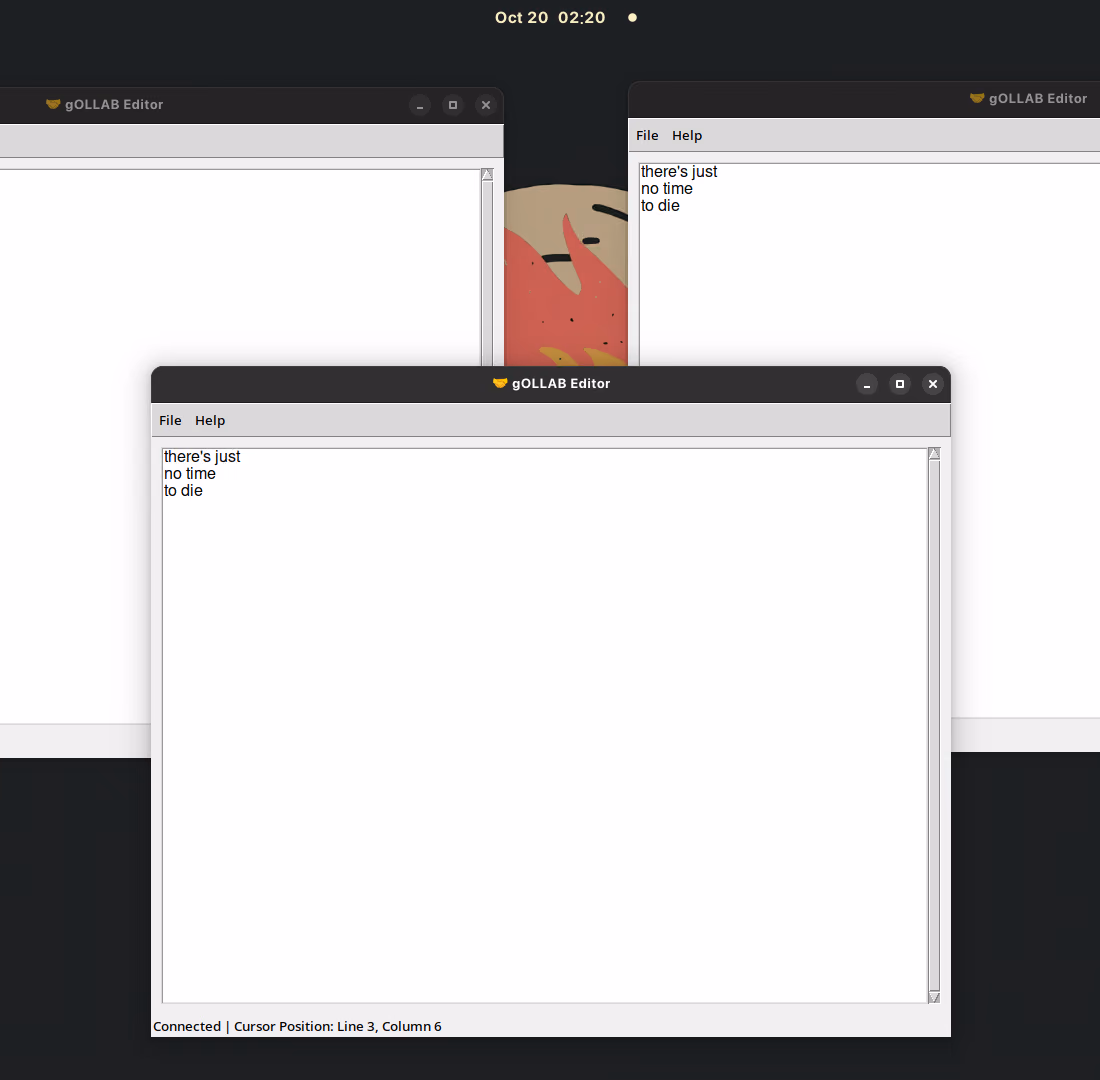The image size is (1100, 1080).
Task: Minimize the front gOLLAB Editor window
Action: click(867, 384)
